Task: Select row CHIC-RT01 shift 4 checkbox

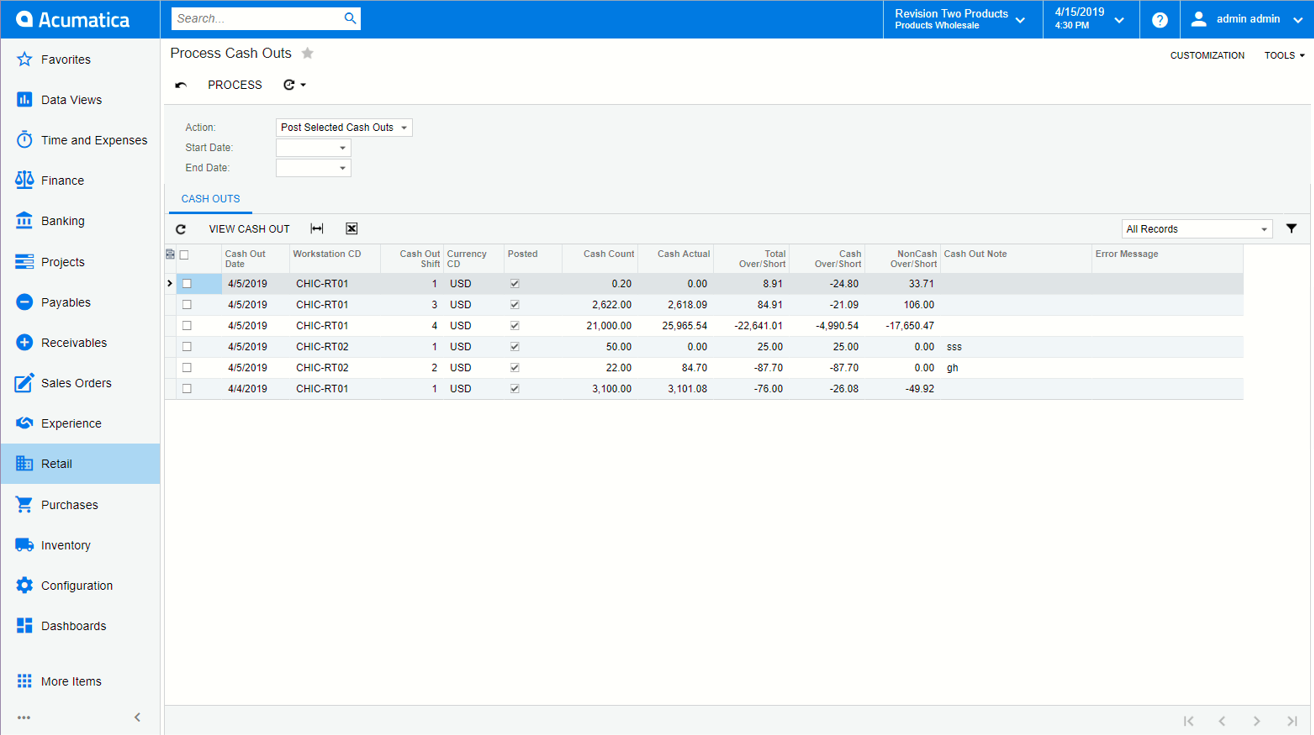Action: coord(187,326)
